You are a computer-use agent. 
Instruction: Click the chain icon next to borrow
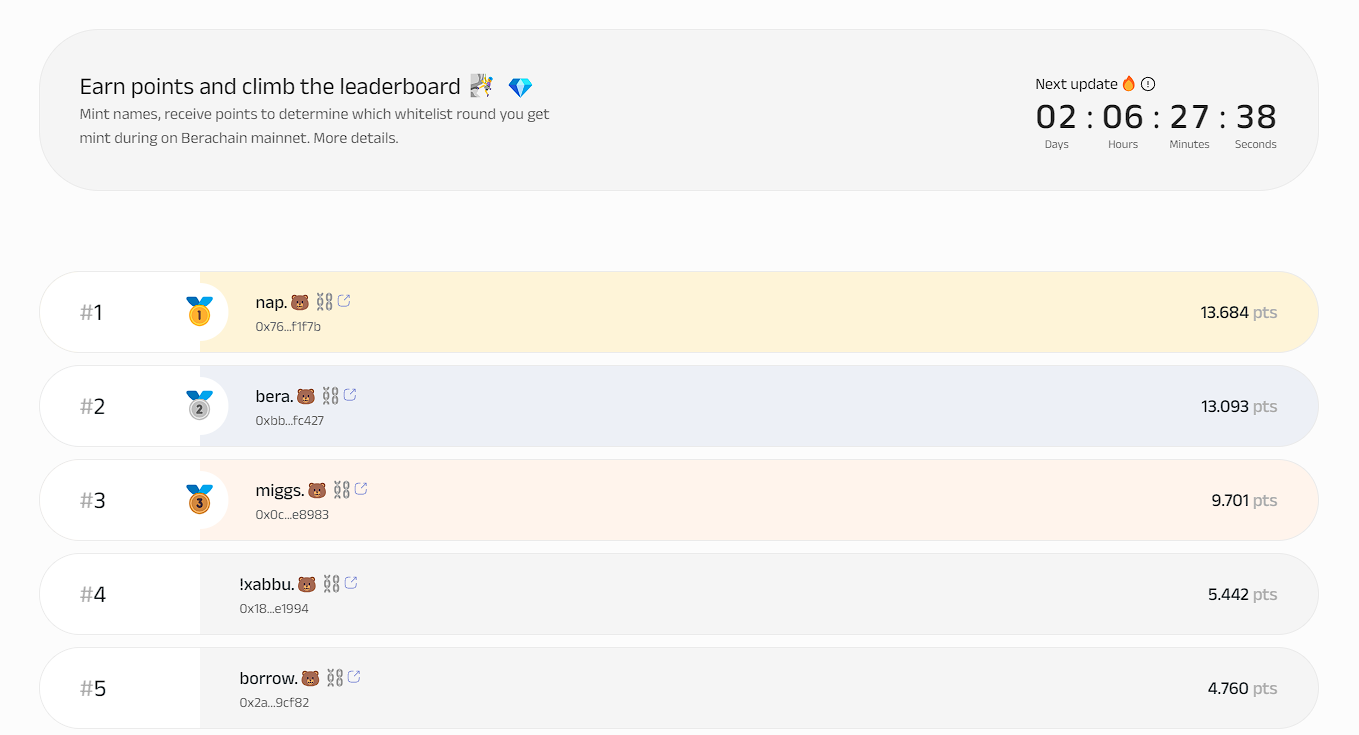pyautogui.click(x=334, y=677)
